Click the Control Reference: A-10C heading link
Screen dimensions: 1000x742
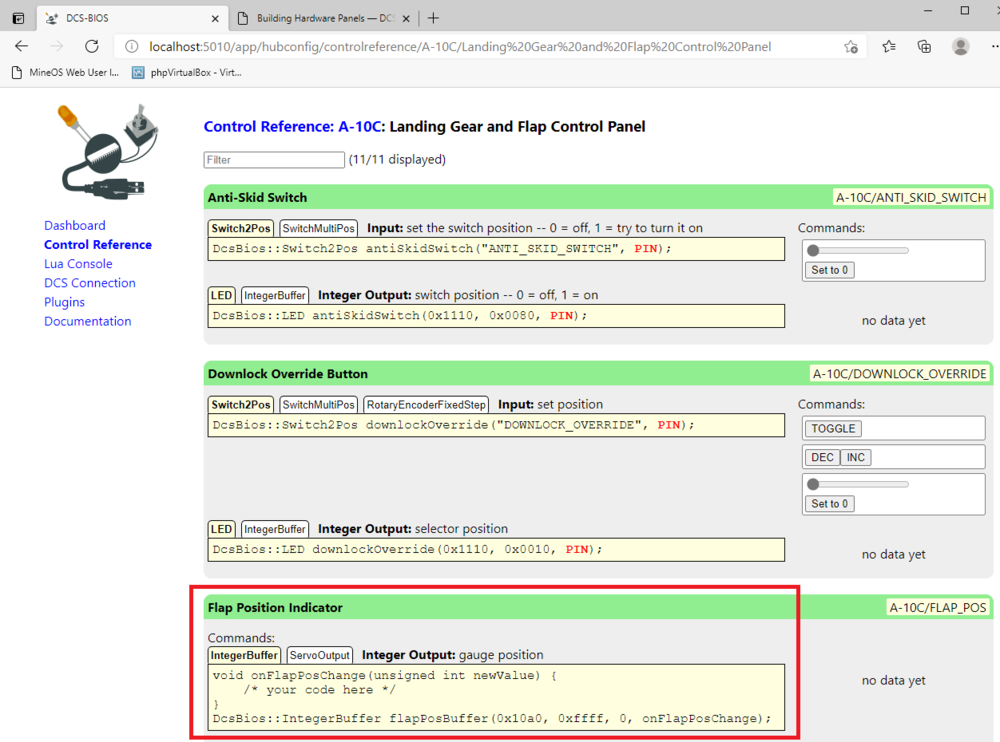[x=293, y=126]
